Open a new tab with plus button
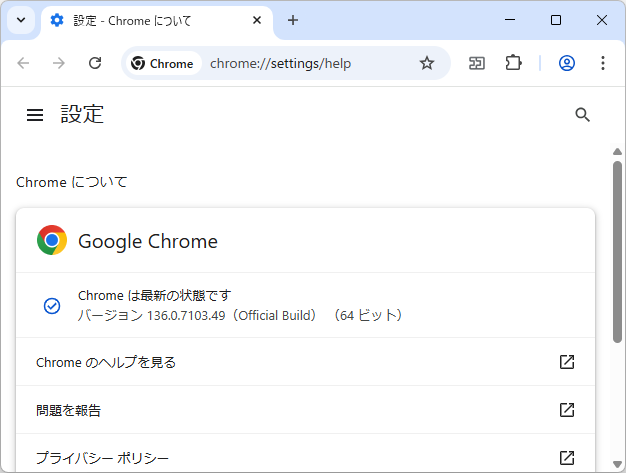The image size is (626, 473). pyautogui.click(x=293, y=20)
